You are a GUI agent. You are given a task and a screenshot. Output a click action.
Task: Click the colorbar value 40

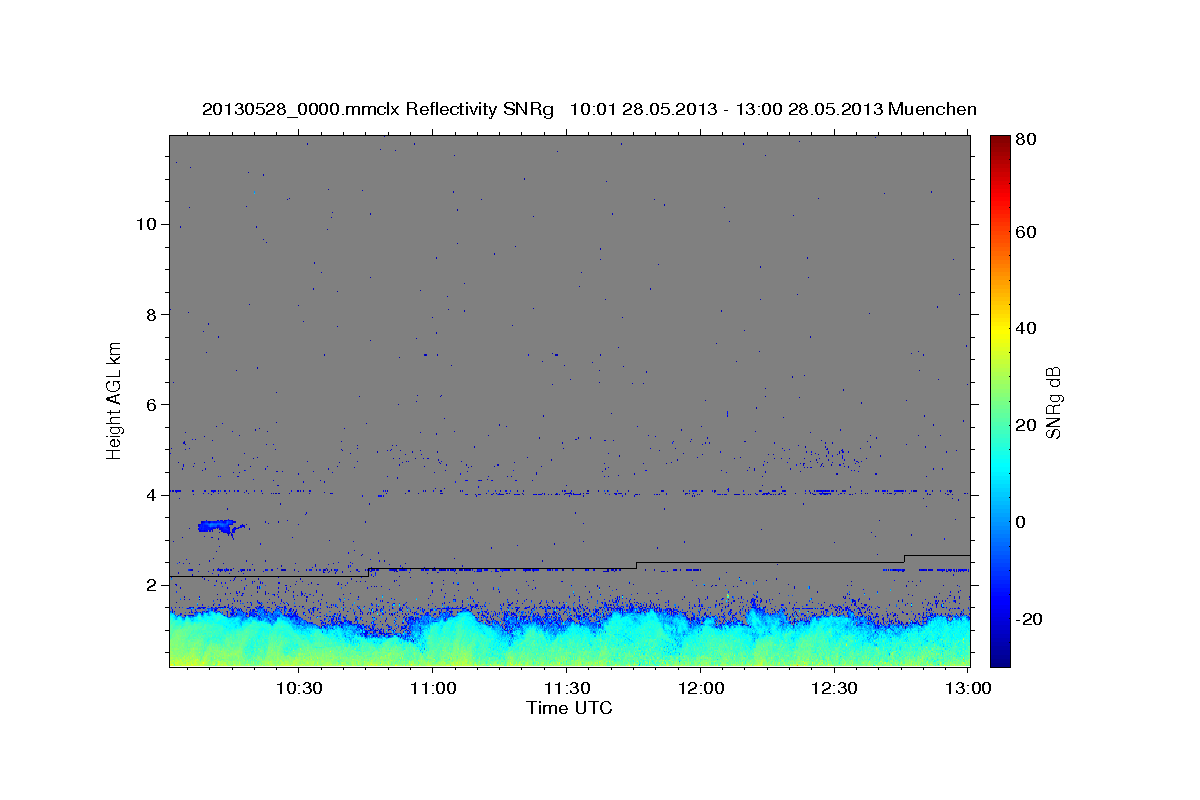coord(1025,328)
